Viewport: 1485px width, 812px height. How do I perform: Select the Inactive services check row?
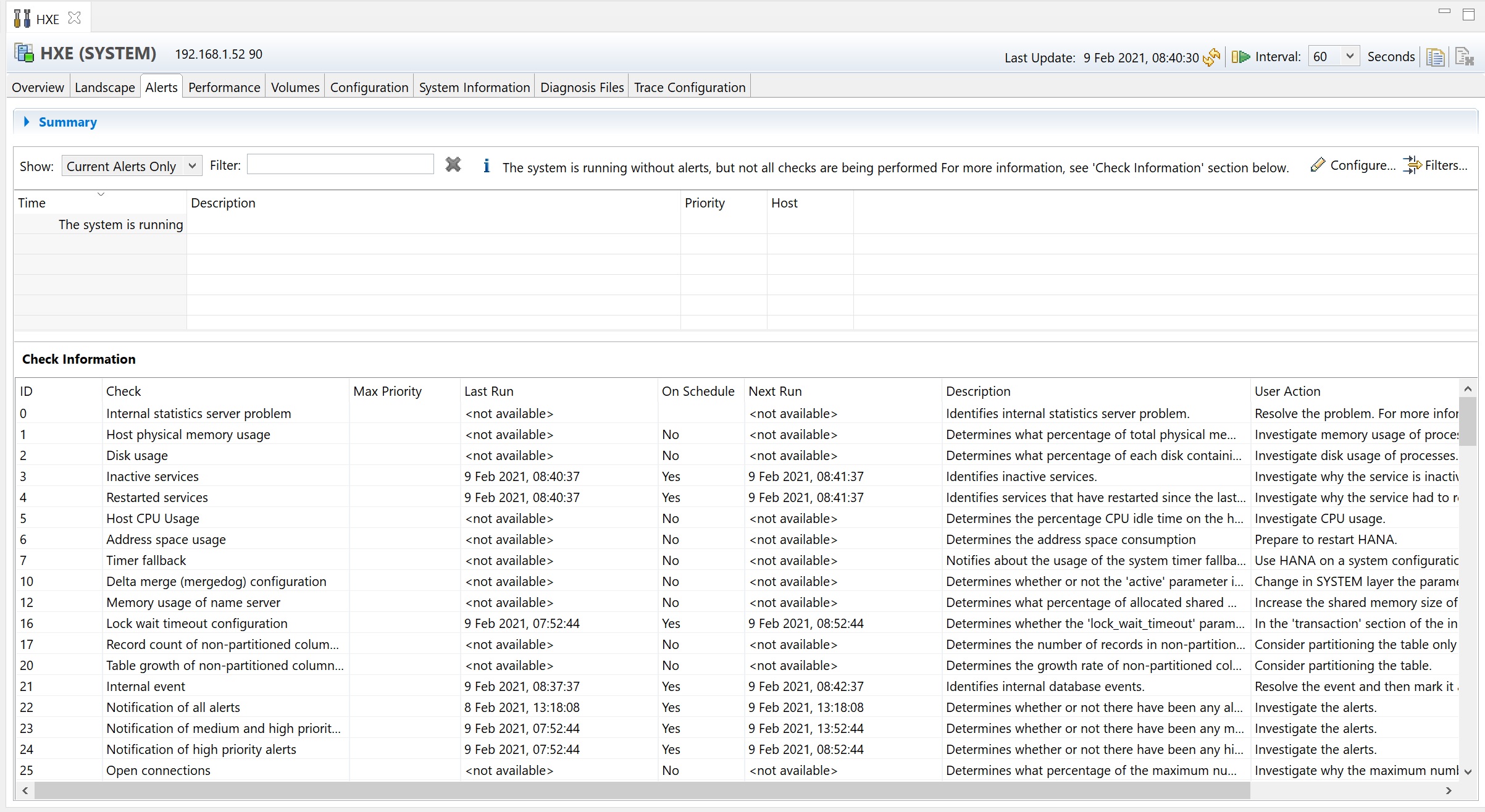[153, 476]
